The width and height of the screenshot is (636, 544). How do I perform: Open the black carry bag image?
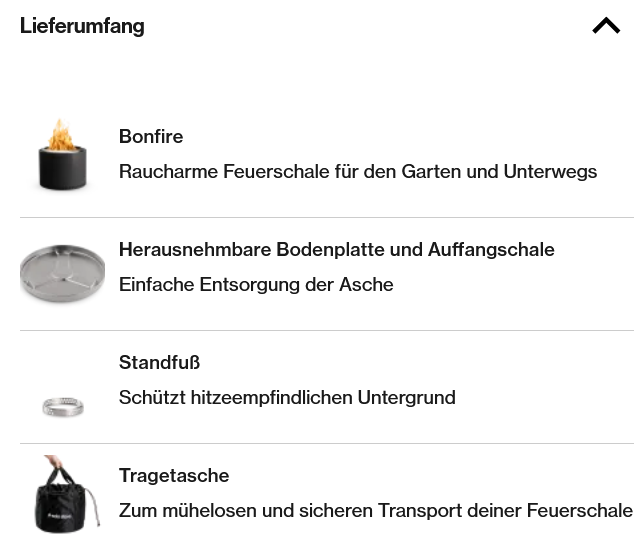coord(67,494)
